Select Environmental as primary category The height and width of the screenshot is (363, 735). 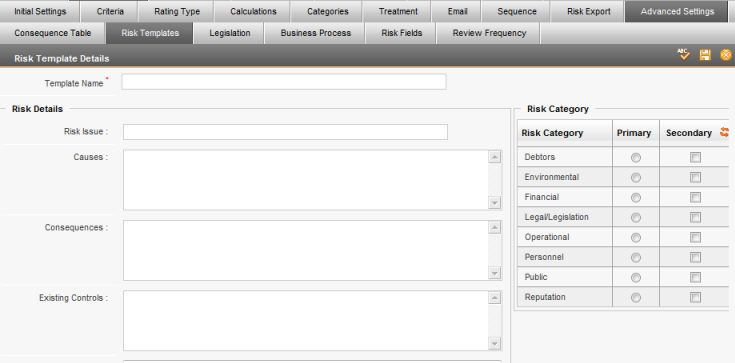tap(636, 178)
